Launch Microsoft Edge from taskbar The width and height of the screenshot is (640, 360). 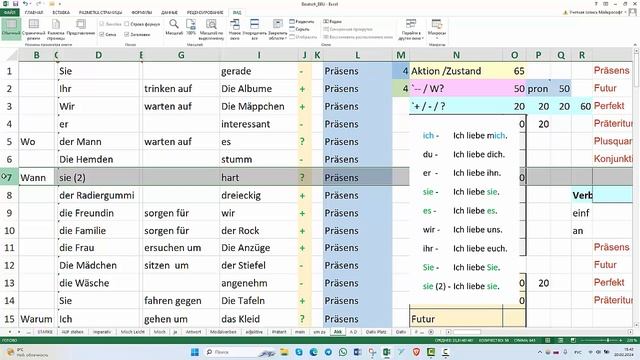click(313, 352)
